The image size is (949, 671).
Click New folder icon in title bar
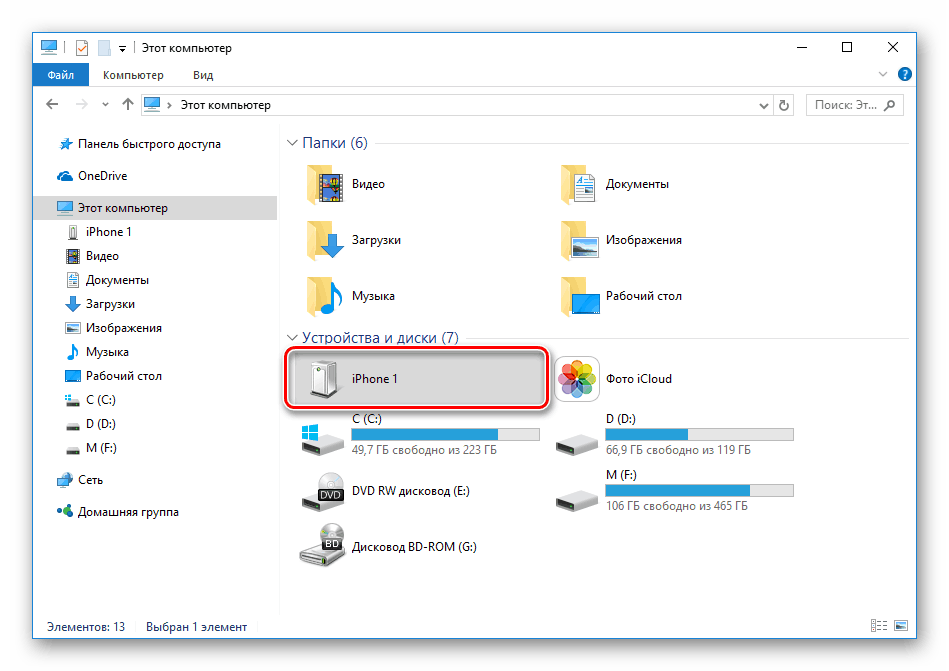(104, 47)
